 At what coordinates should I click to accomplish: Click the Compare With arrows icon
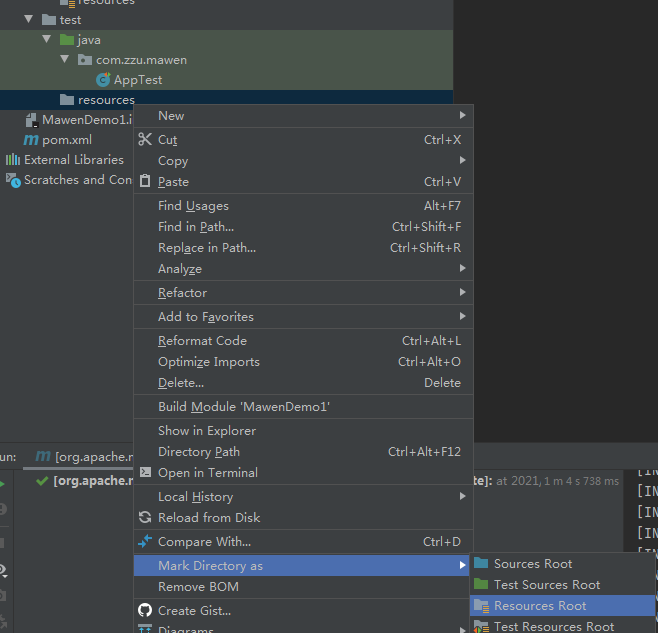click(x=145, y=541)
